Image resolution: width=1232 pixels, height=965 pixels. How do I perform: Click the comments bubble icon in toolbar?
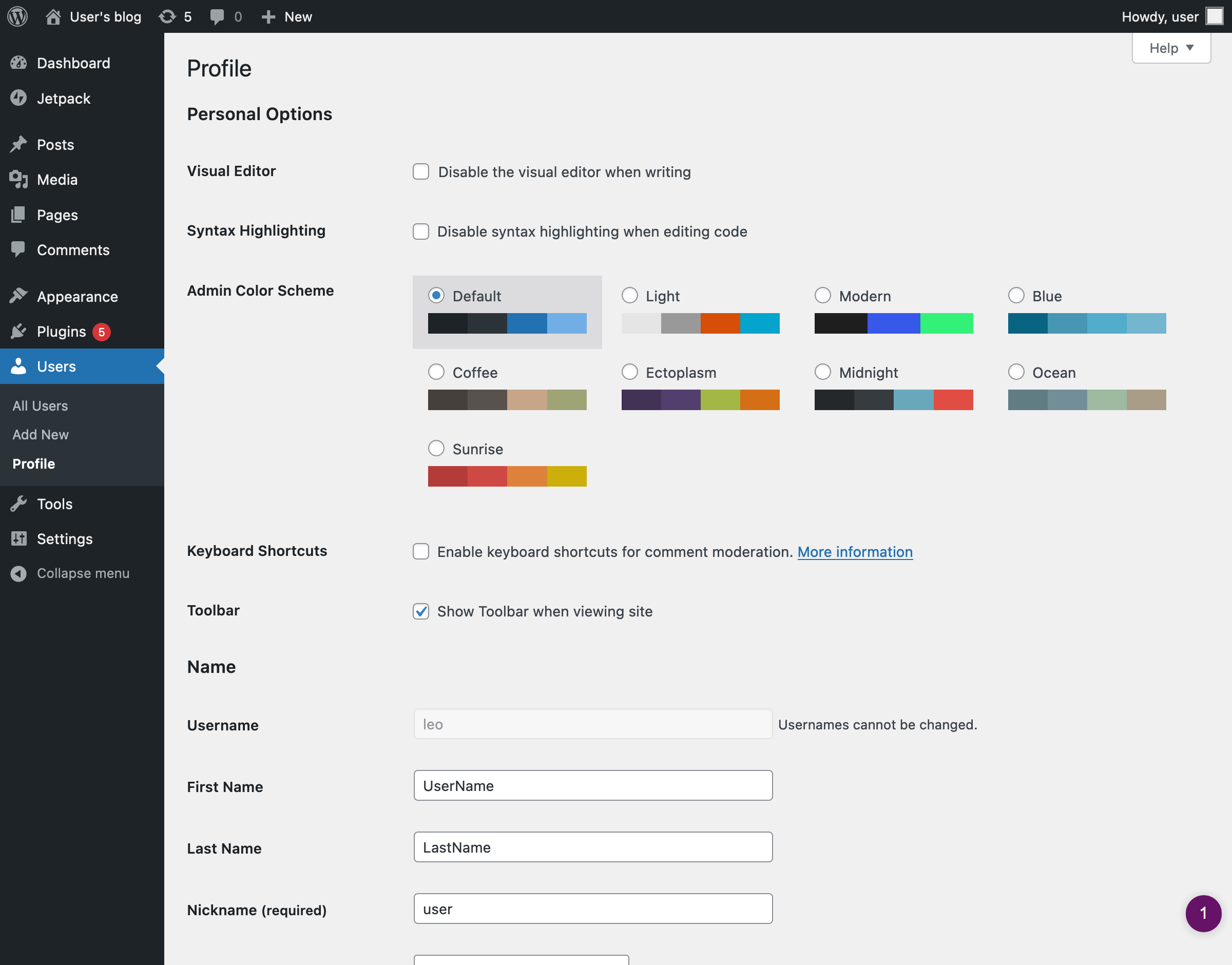[217, 16]
